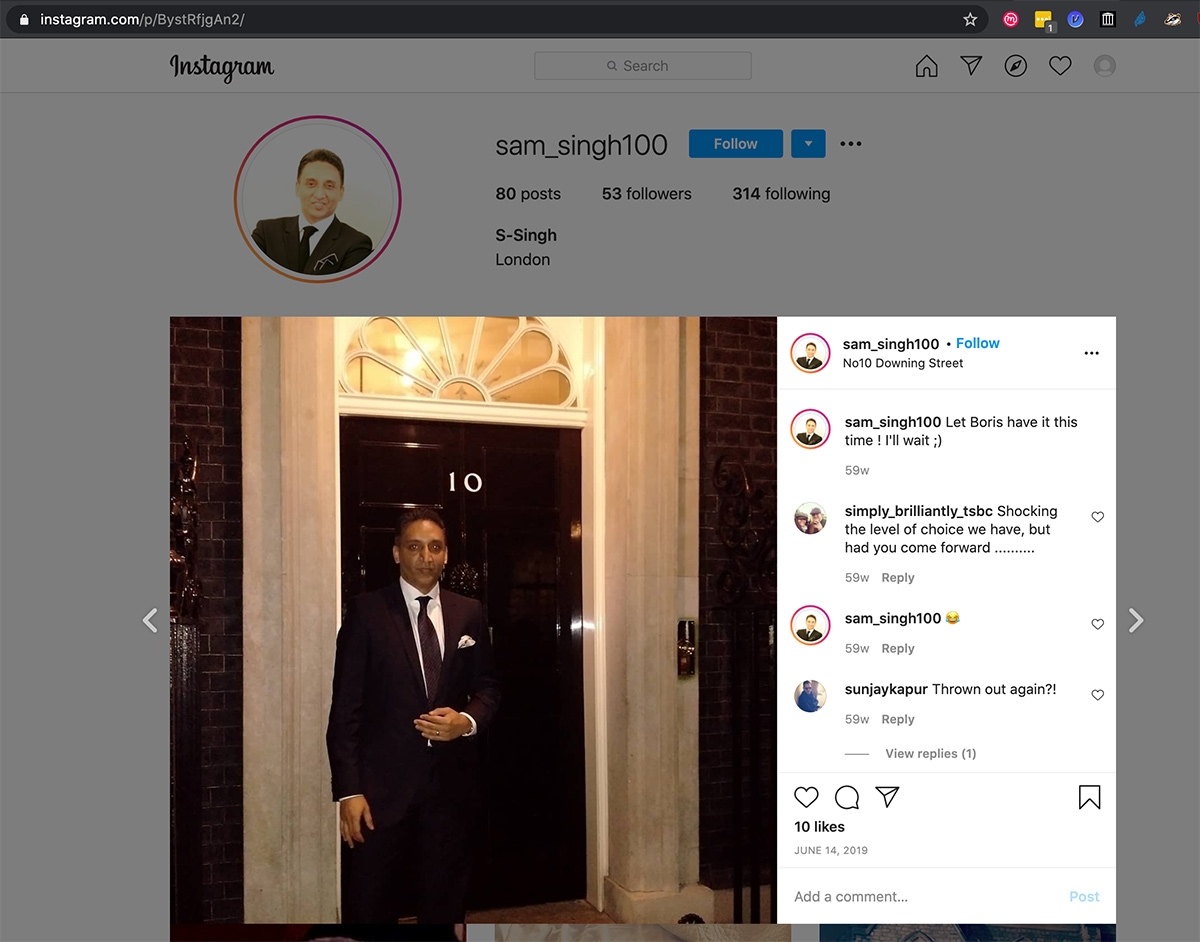This screenshot has width=1200, height=942.
Task: Open the Explore compass icon
Action: (1016, 65)
